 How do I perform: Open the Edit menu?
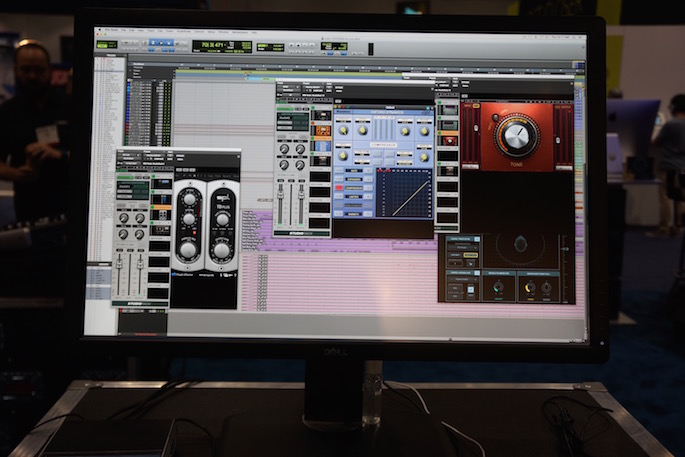[131, 31]
